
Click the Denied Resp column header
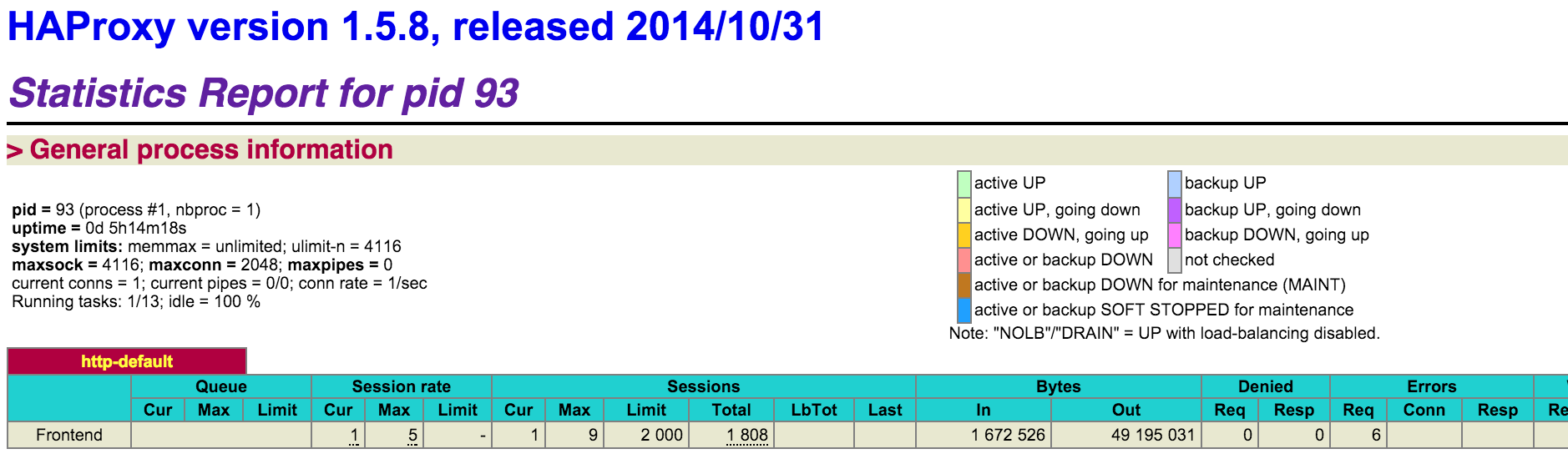point(1294,410)
